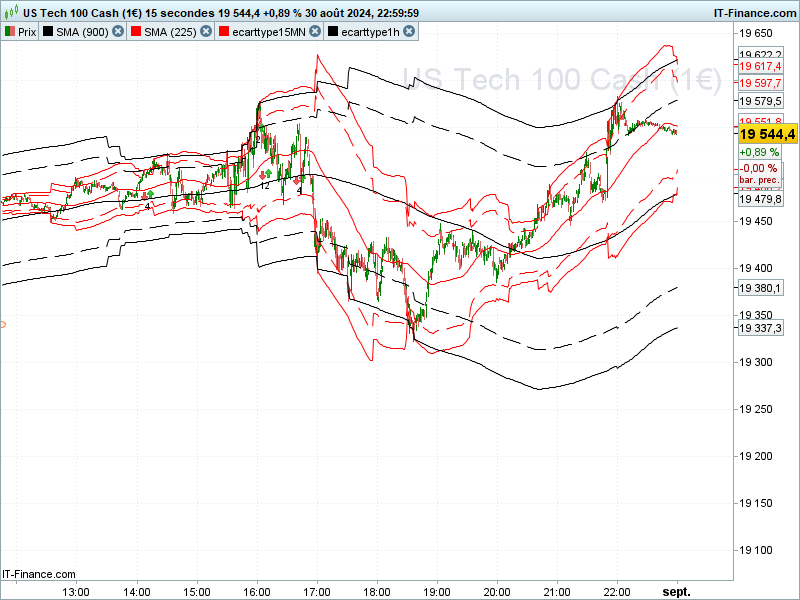Click the 19 380,1 price label

760,288
